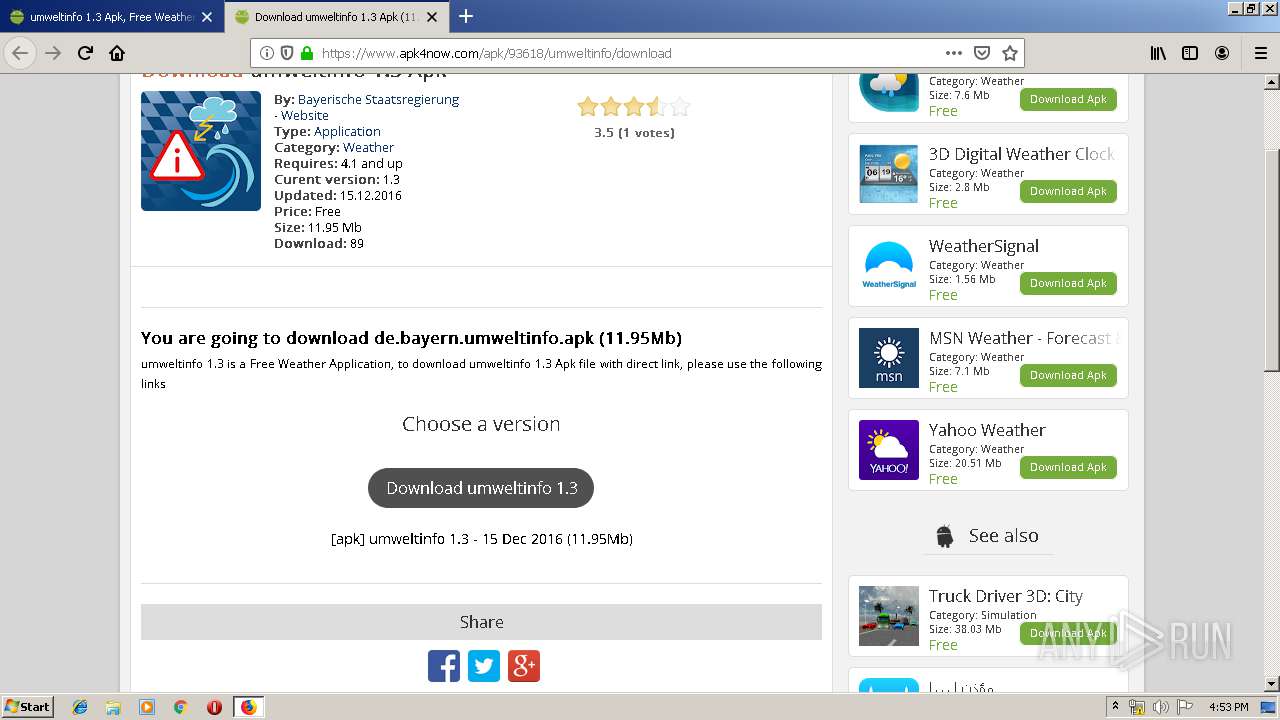1280x720 pixels.
Task: Launch Chrome from taskbar
Action: 180,707
